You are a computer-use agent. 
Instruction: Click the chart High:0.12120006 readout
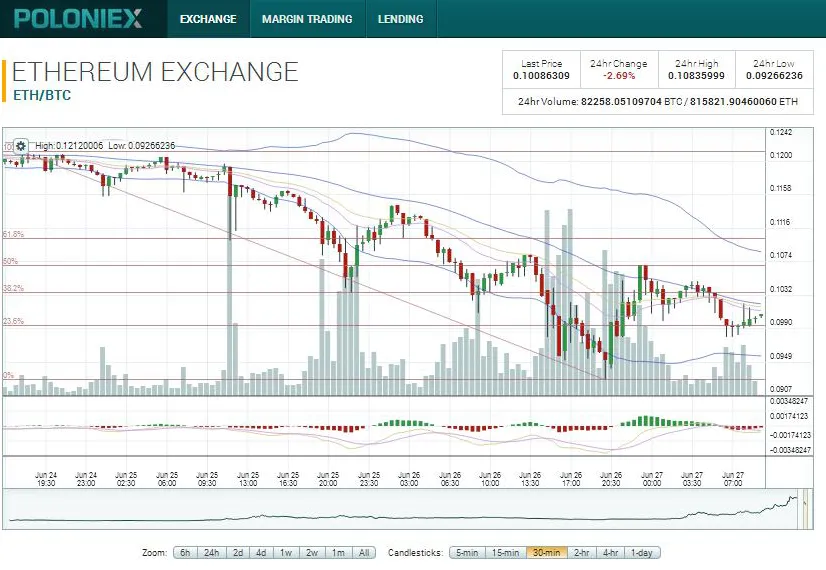coord(69,145)
